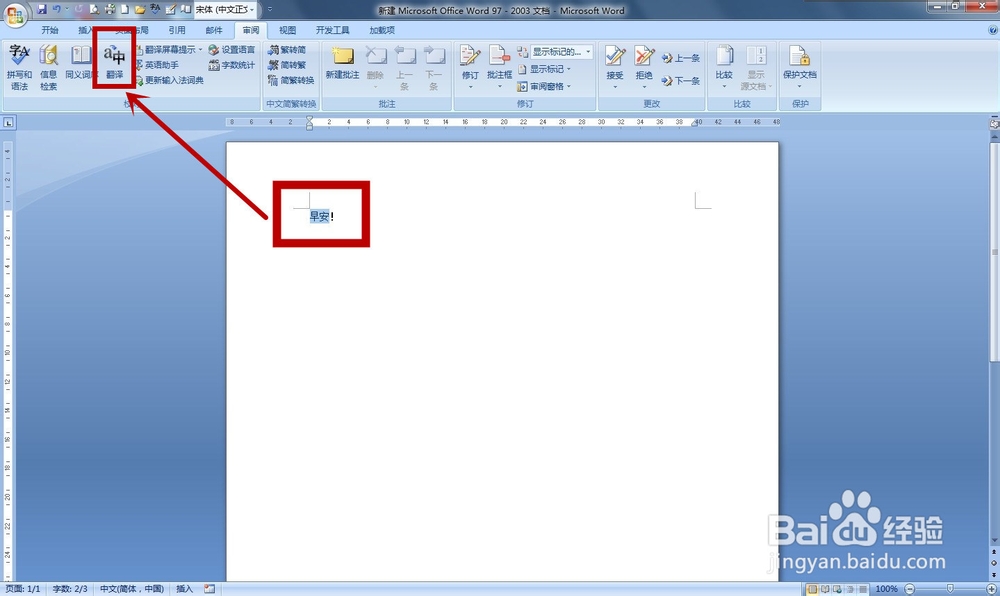Switch to the Add-Ins (加载项) tab
This screenshot has height=596, width=1000.
click(381, 30)
